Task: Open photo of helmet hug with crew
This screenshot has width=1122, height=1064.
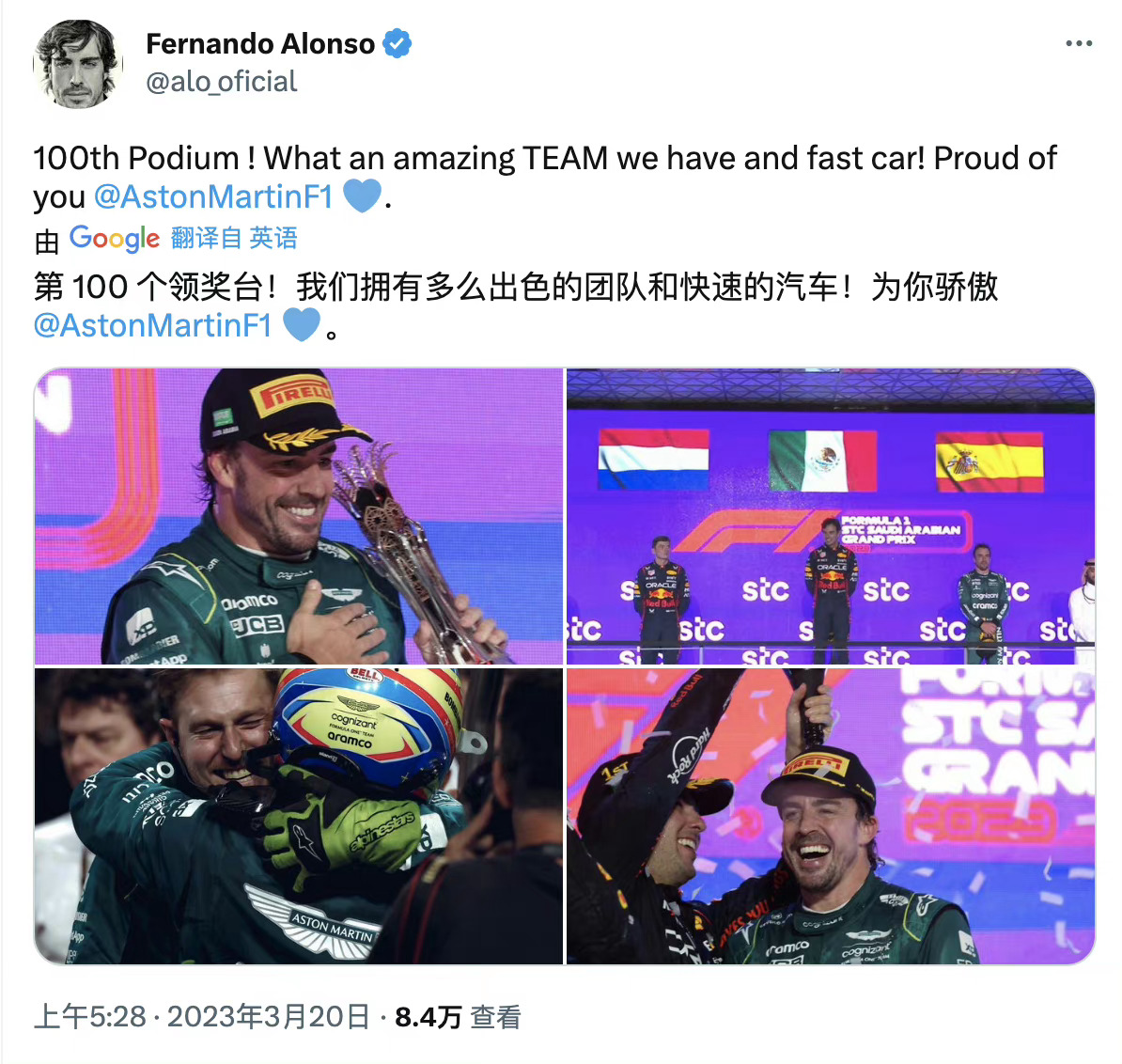Action: [x=299, y=816]
